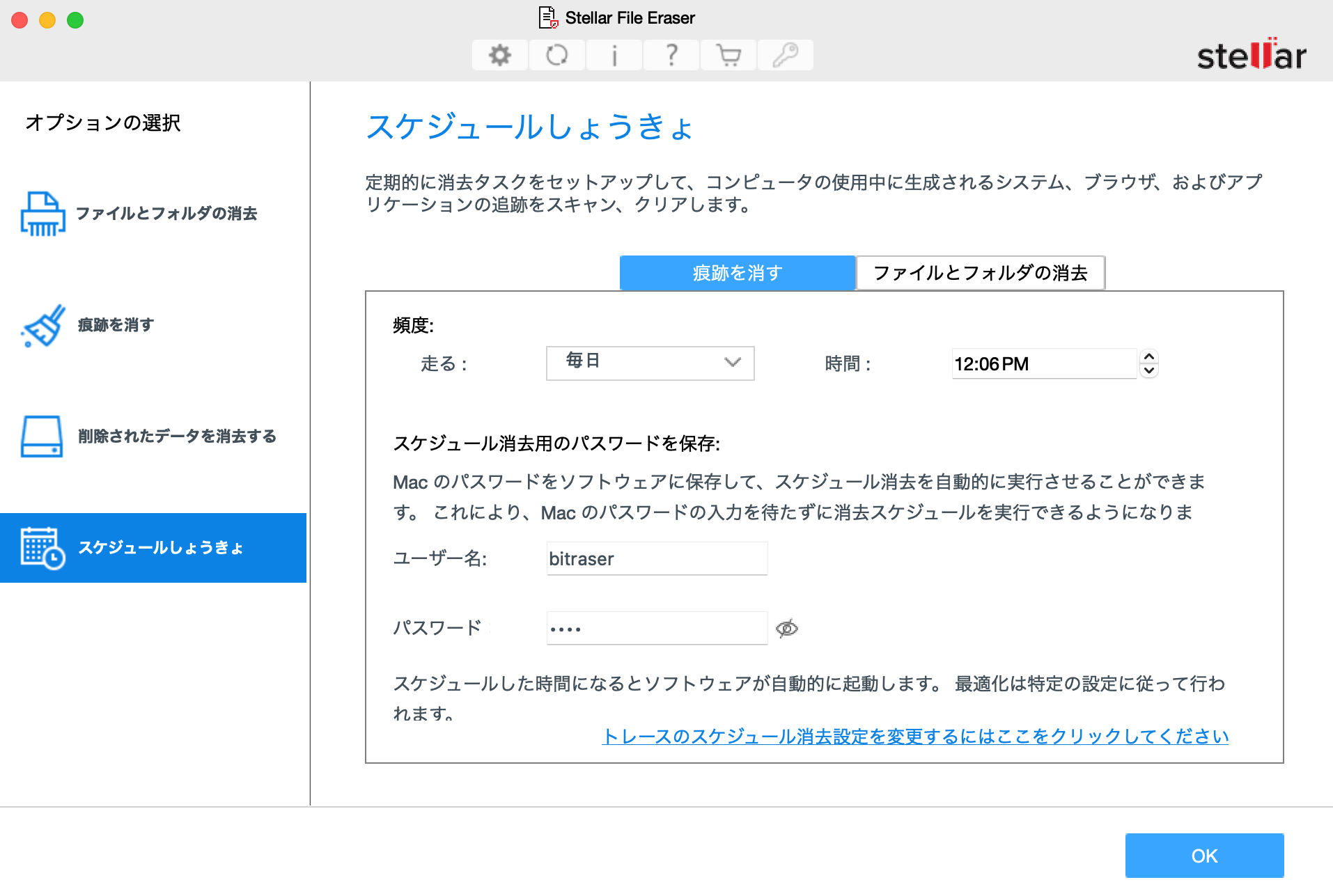The width and height of the screenshot is (1333, 896).
Task: Toggle password visibility eye icon
Action: click(x=787, y=629)
